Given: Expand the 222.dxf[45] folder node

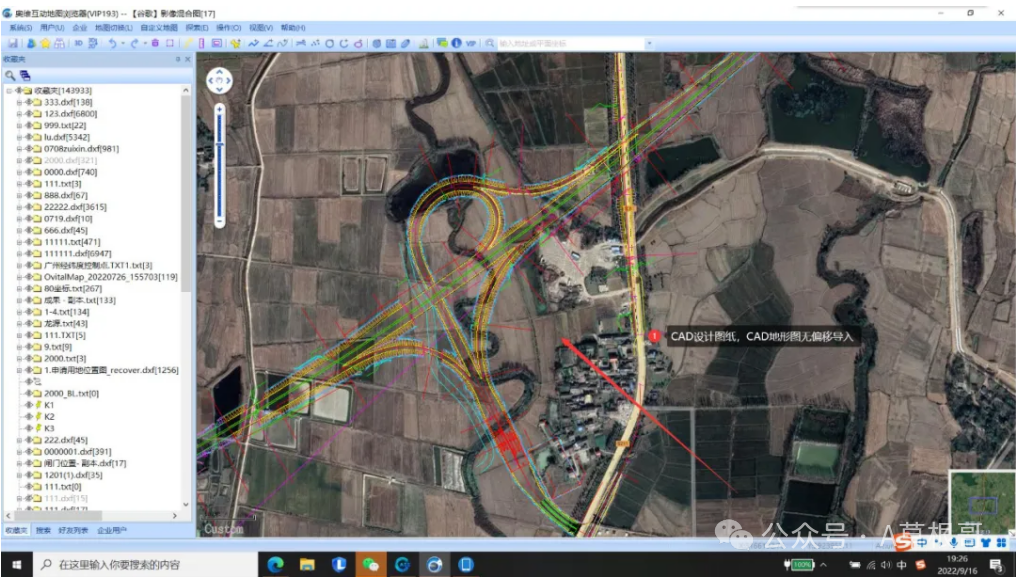Looking at the screenshot, I should click(19, 440).
